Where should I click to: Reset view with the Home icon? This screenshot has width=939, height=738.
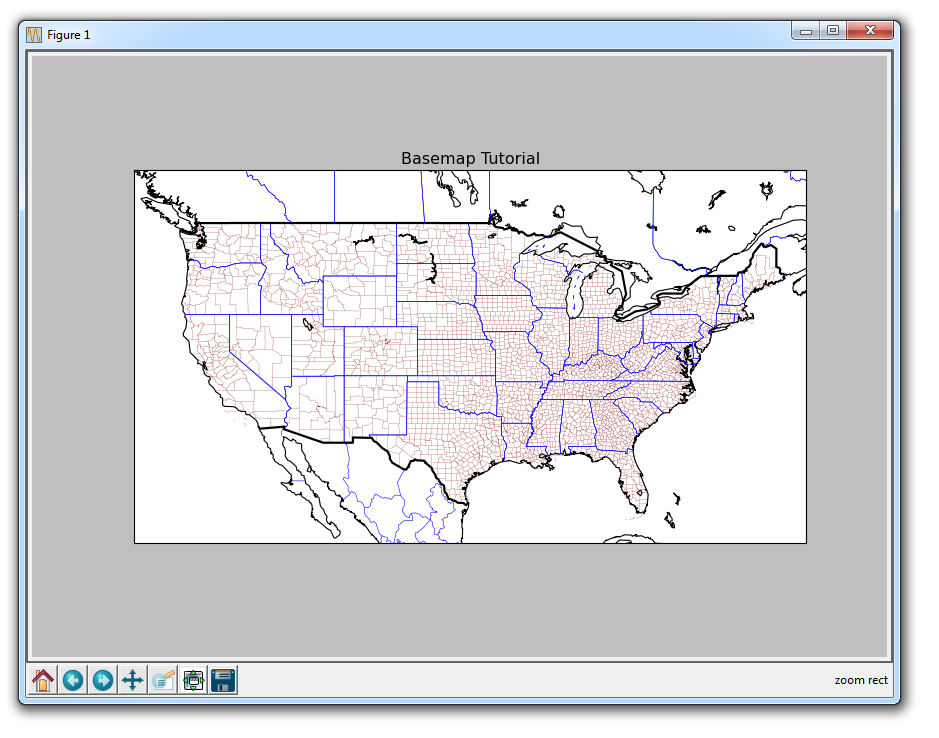(42, 680)
